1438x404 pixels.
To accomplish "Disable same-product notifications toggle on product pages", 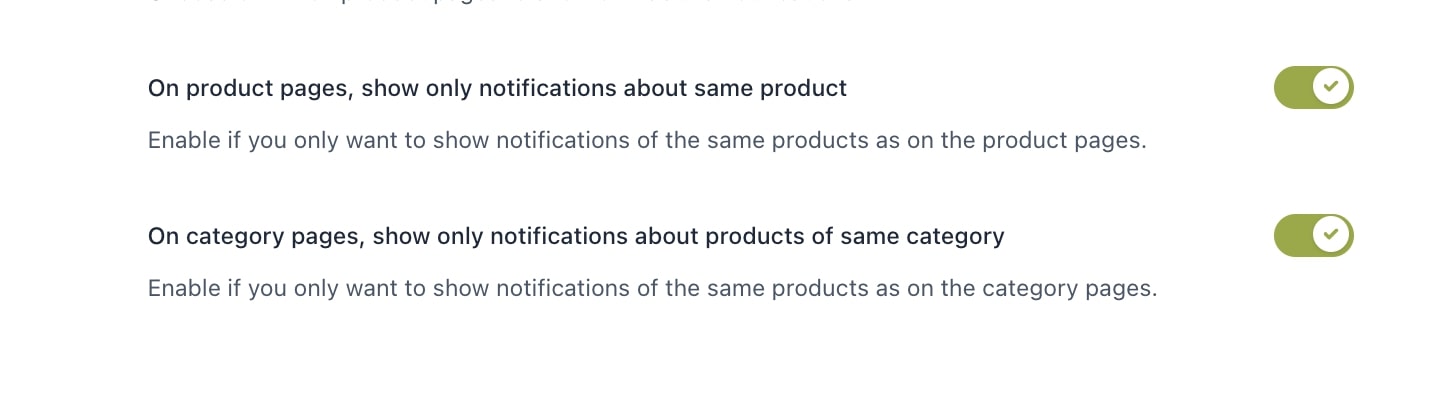I will [x=1313, y=88].
